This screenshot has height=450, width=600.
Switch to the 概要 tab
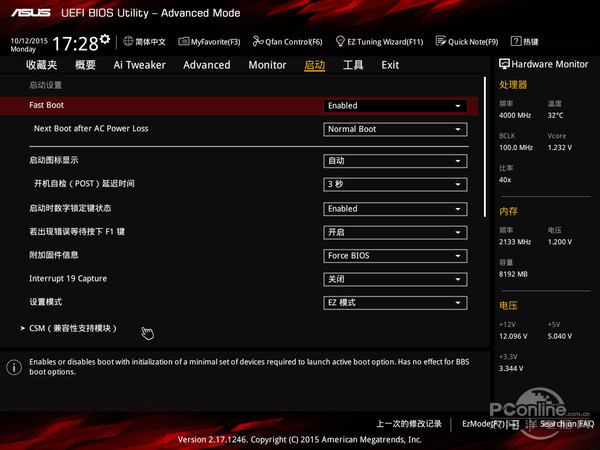[85, 65]
